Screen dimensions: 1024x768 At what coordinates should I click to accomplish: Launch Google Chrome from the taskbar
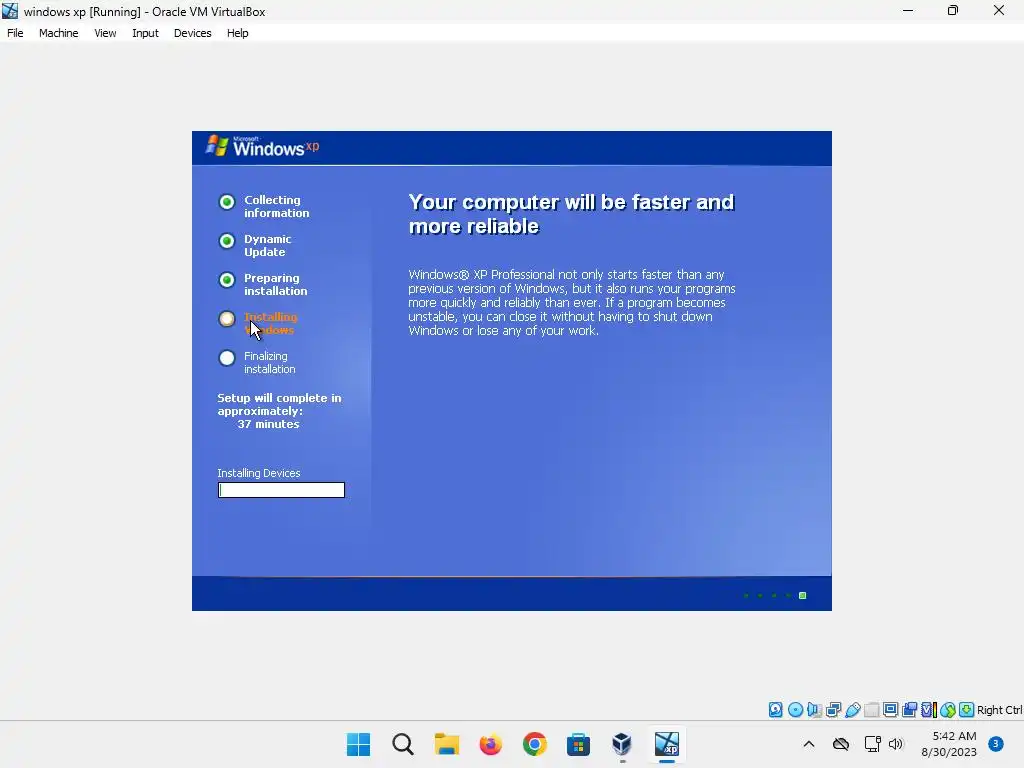pyautogui.click(x=534, y=744)
